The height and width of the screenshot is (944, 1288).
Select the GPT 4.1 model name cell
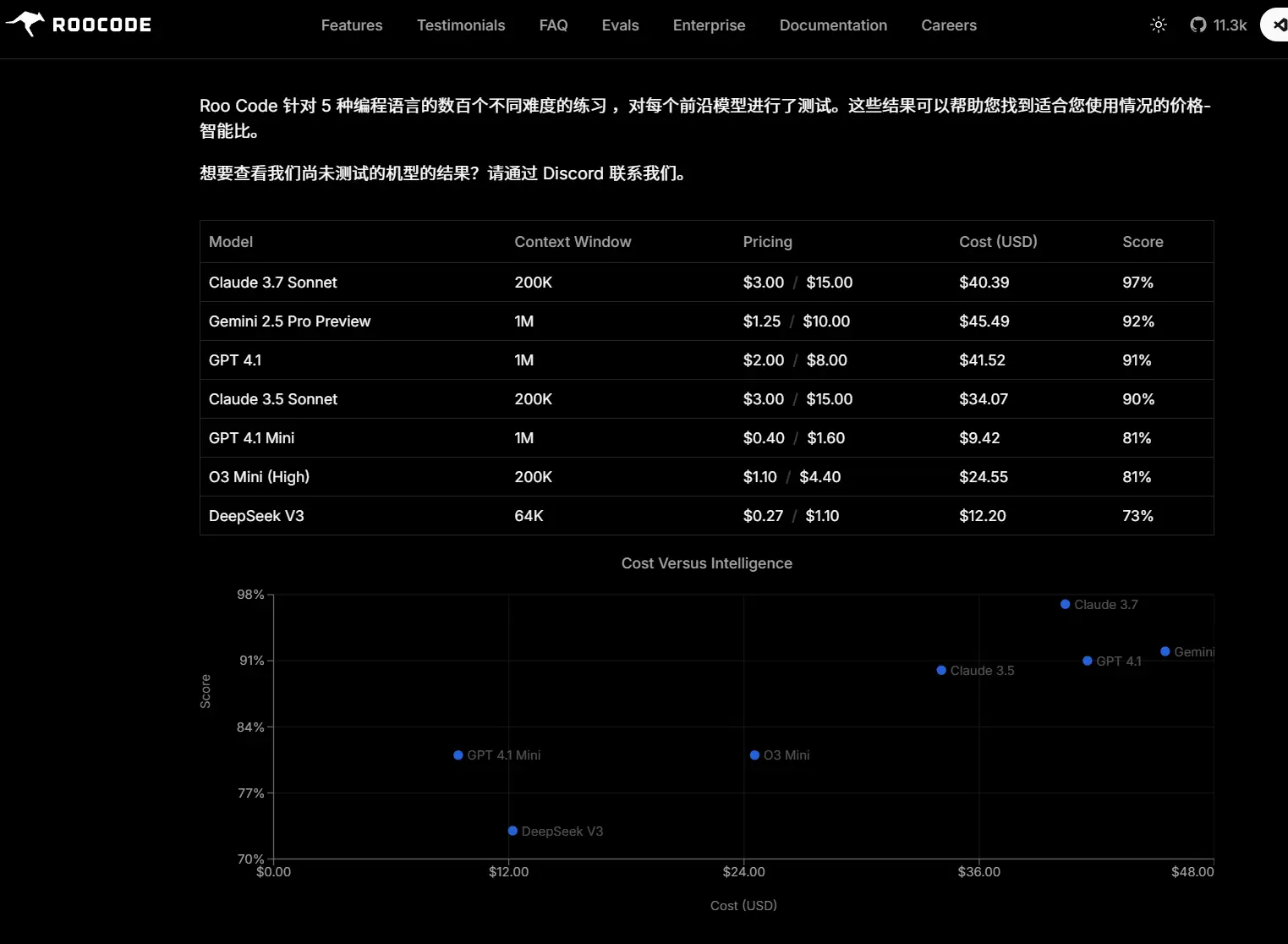(235, 360)
